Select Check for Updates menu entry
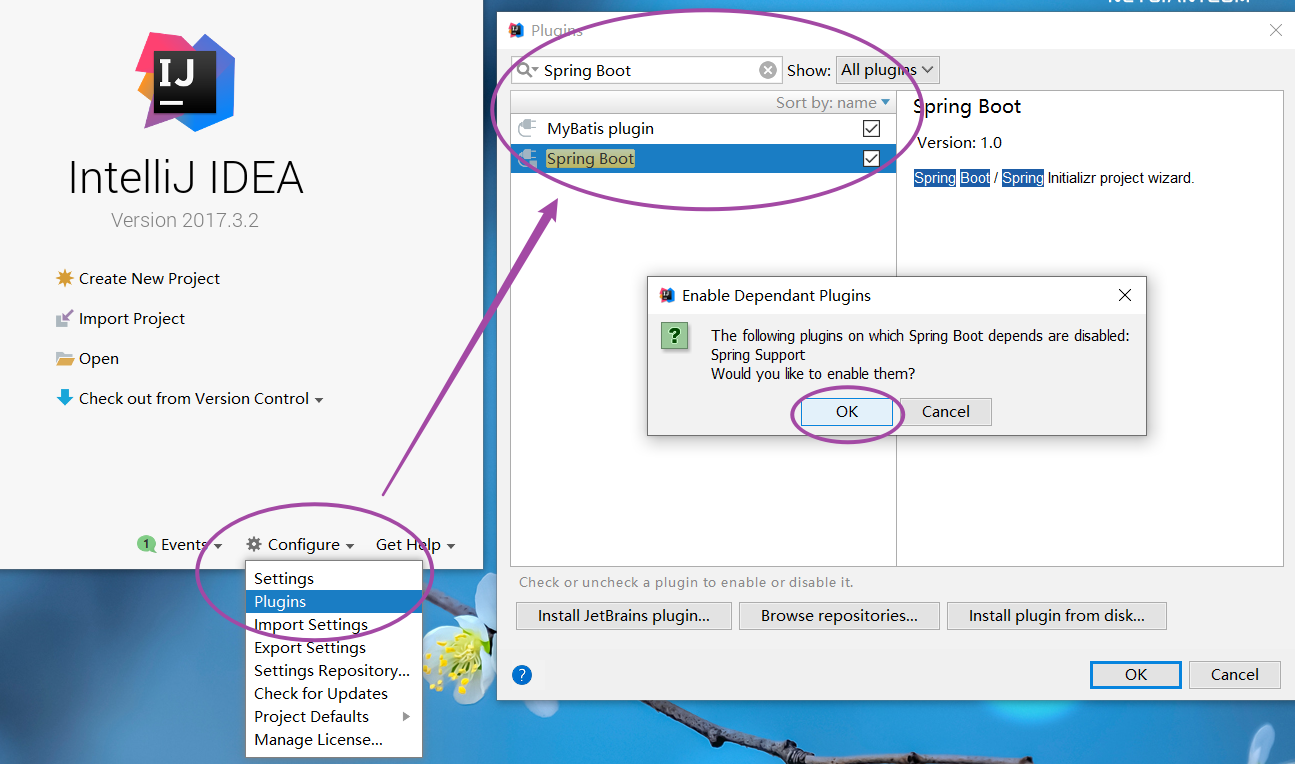The height and width of the screenshot is (764, 1295). tap(334, 693)
